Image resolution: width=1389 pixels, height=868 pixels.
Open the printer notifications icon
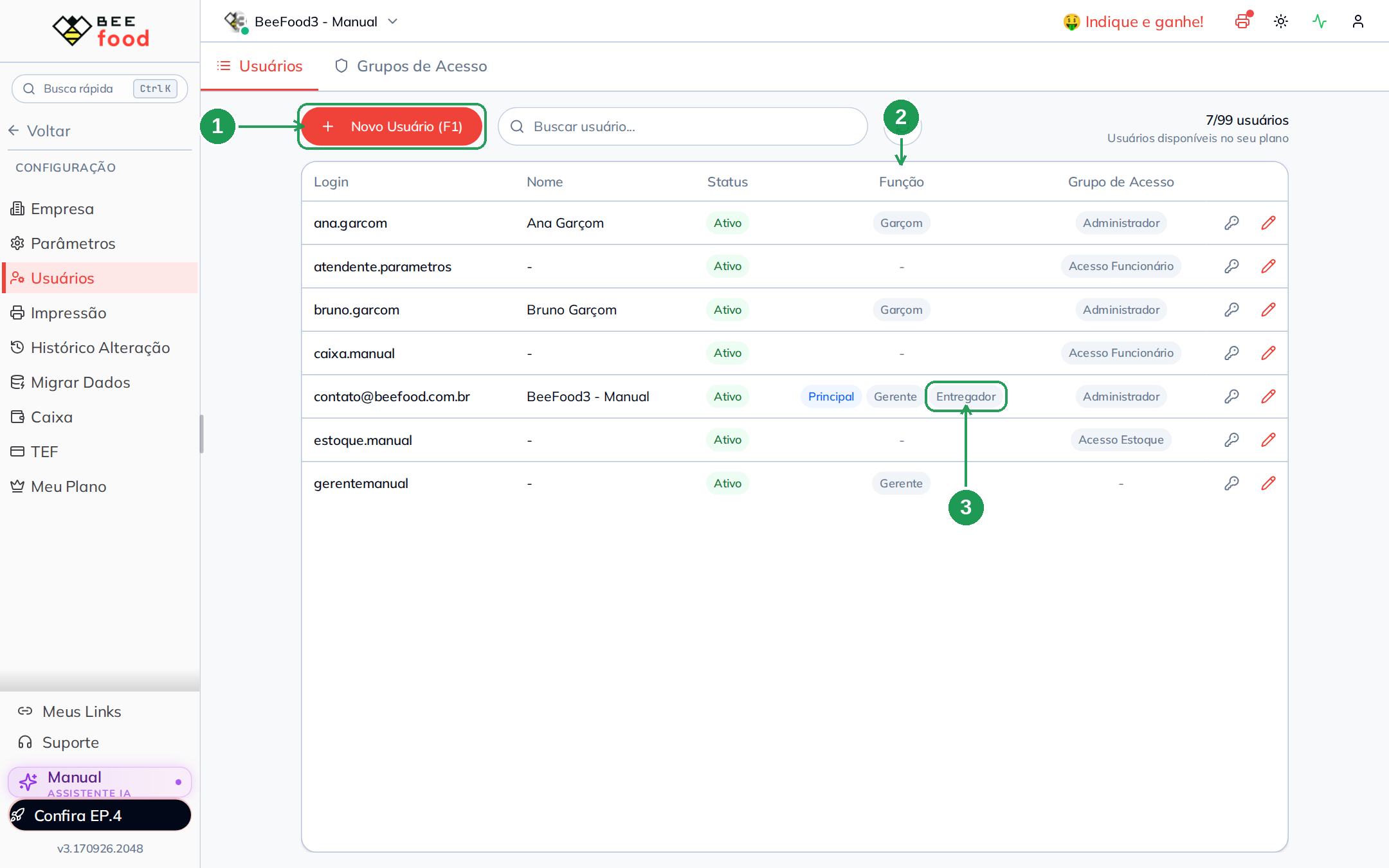pos(1242,21)
